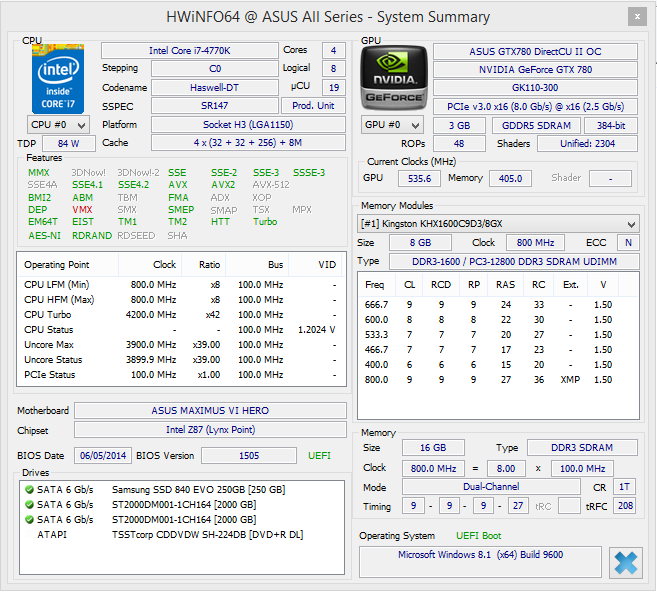This screenshot has height=594, width=657.
Task: Click the SR147 SSPEC field
Action: pyautogui.click(x=215, y=106)
